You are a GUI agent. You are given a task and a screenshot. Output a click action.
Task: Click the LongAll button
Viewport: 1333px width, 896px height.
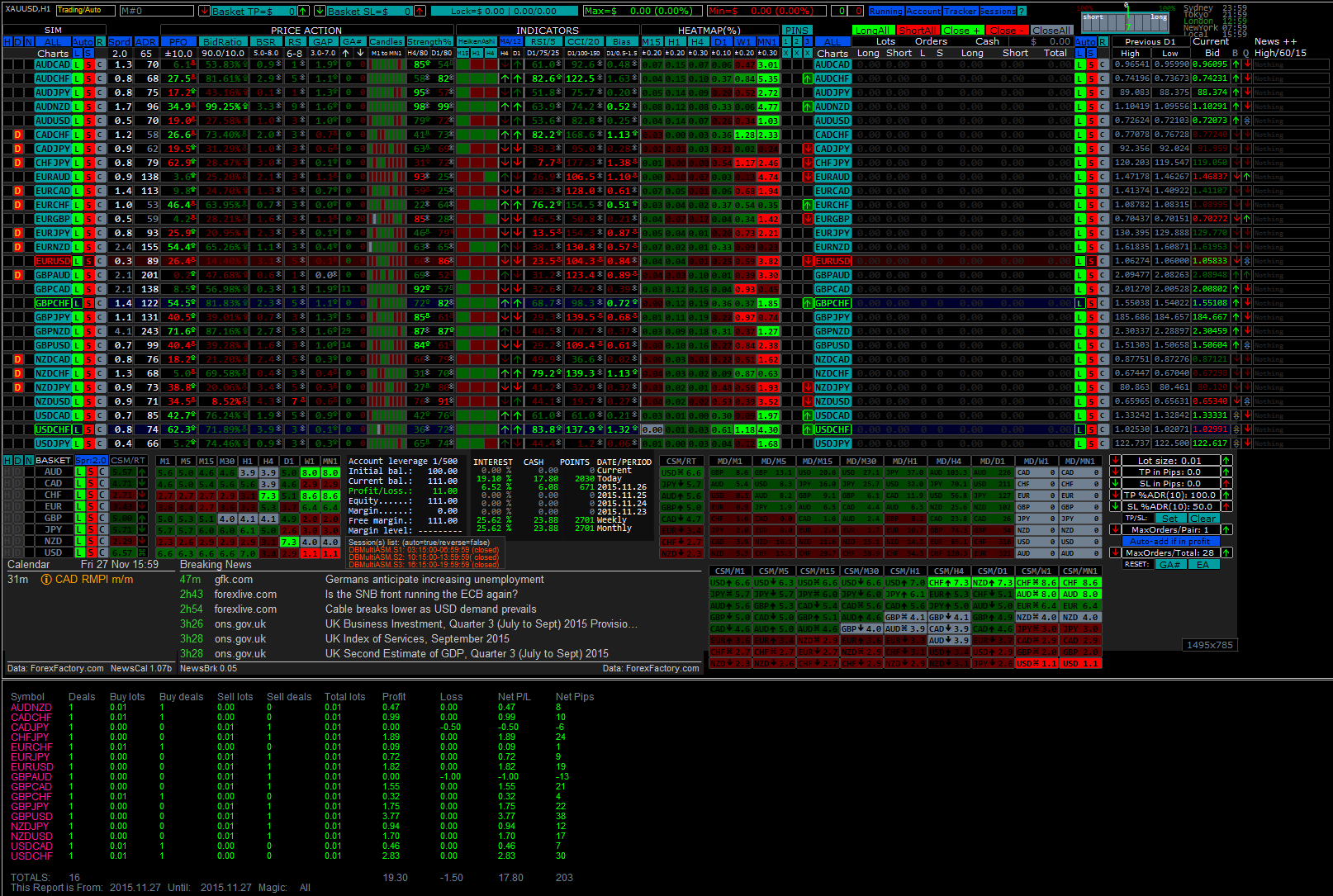click(872, 31)
